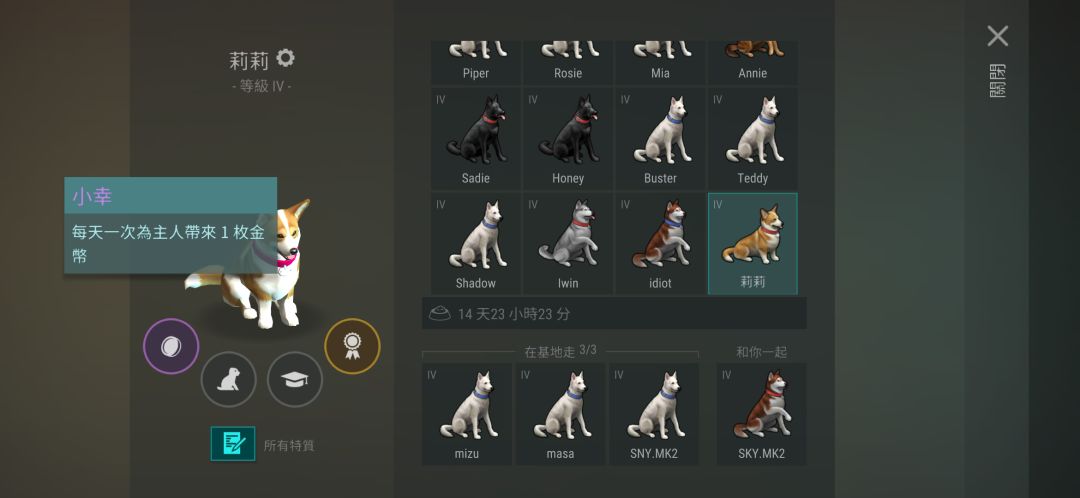Choose the white dog Buster

point(661,138)
